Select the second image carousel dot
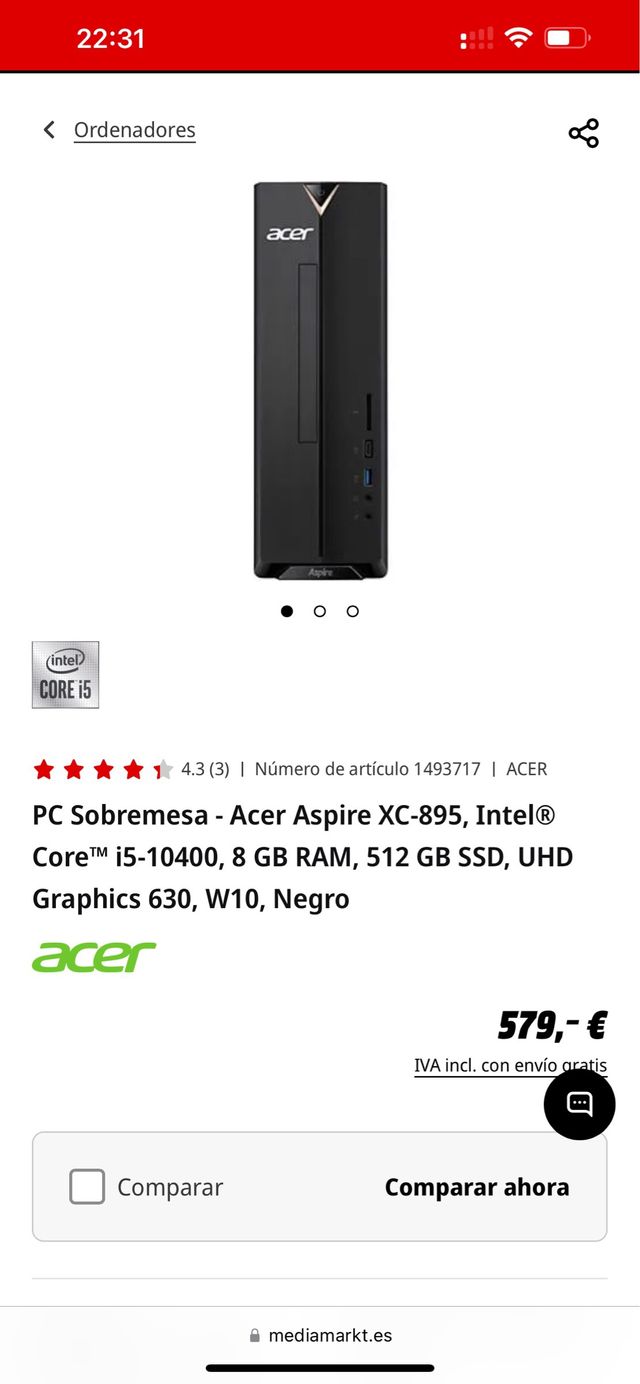Image resolution: width=640 pixels, height=1384 pixels. click(x=320, y=611)
